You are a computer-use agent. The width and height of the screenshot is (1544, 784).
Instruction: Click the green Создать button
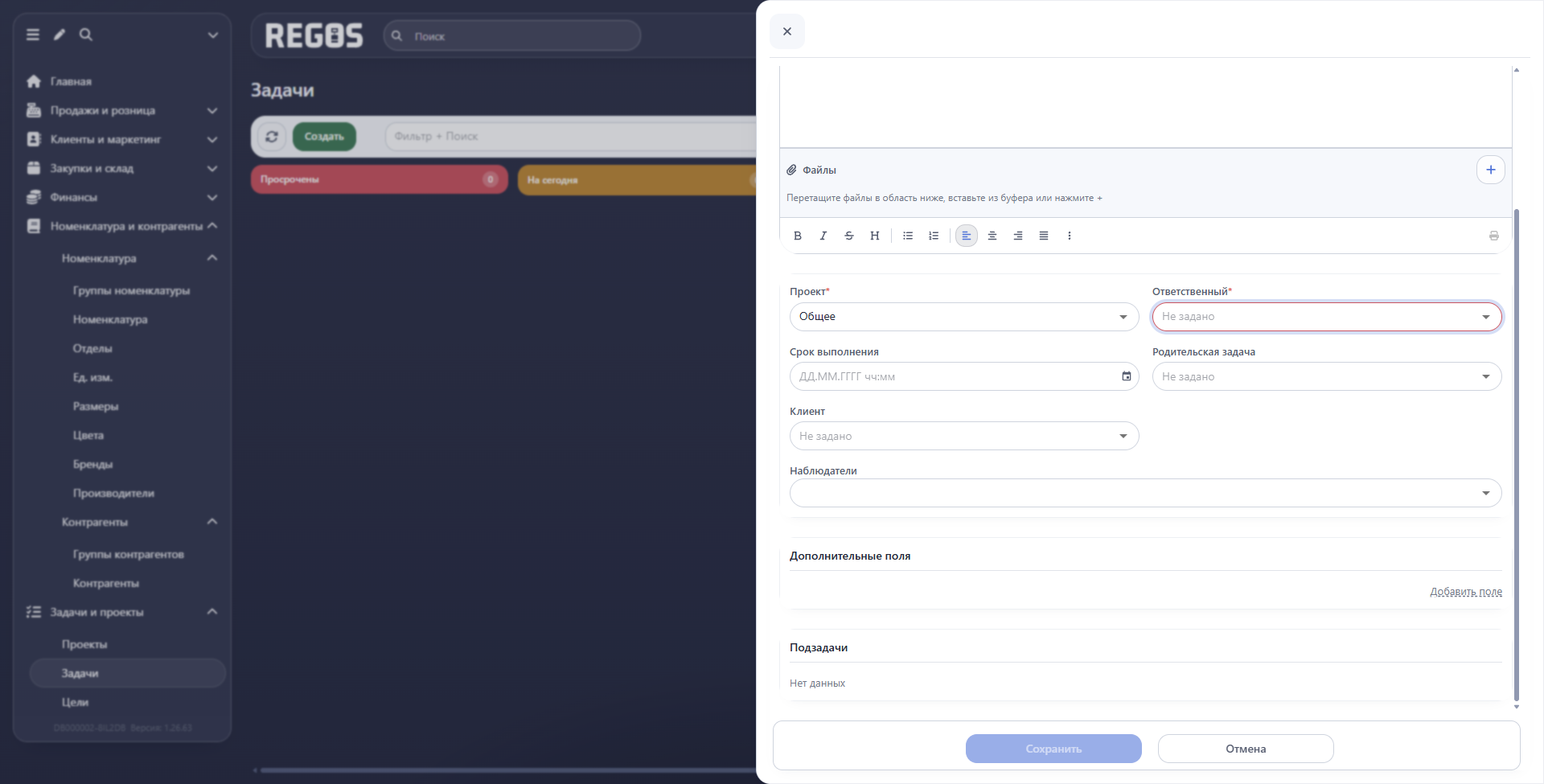pos(324,137)
